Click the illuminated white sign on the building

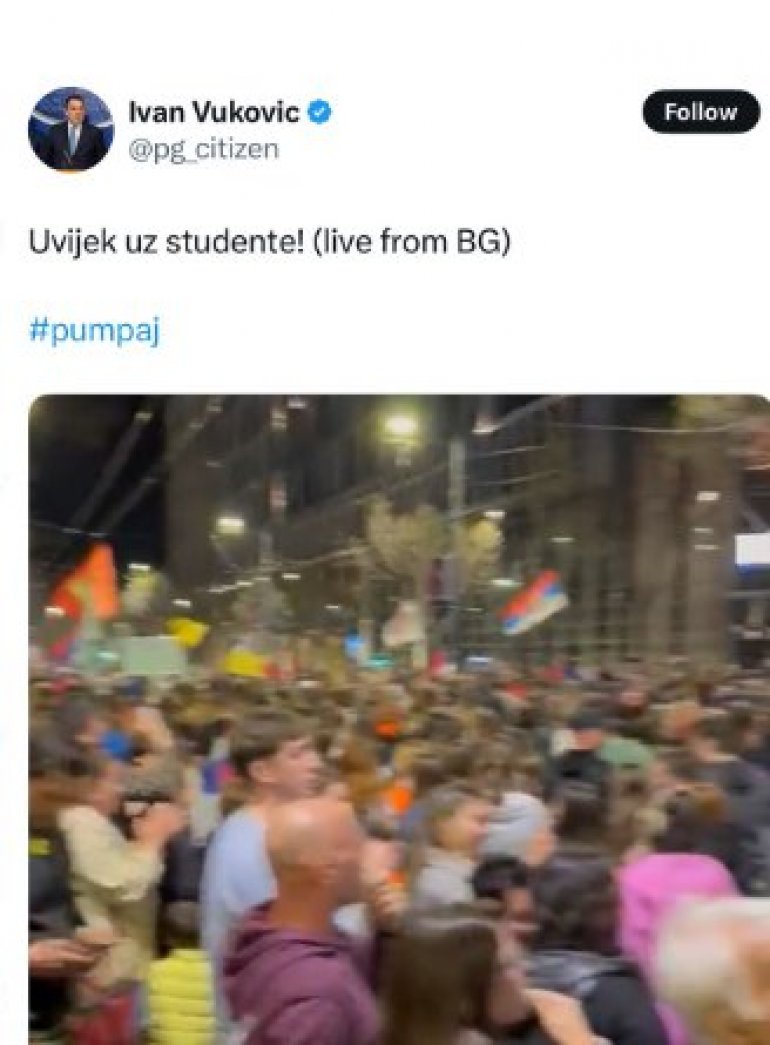click(x=752, y=551)
